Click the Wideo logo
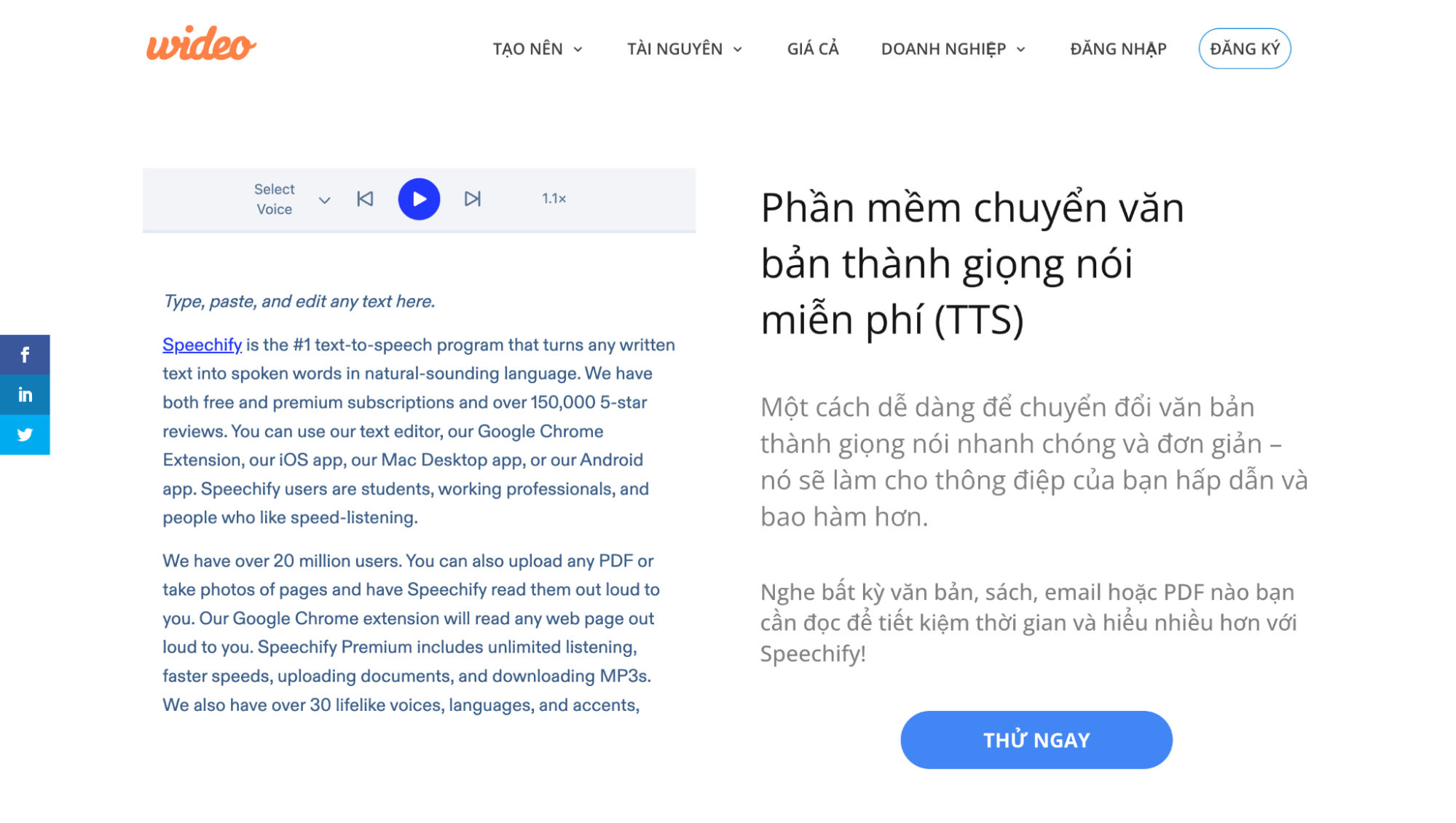The height and width of the screenshot is (823, 1456). coord(201,44)
